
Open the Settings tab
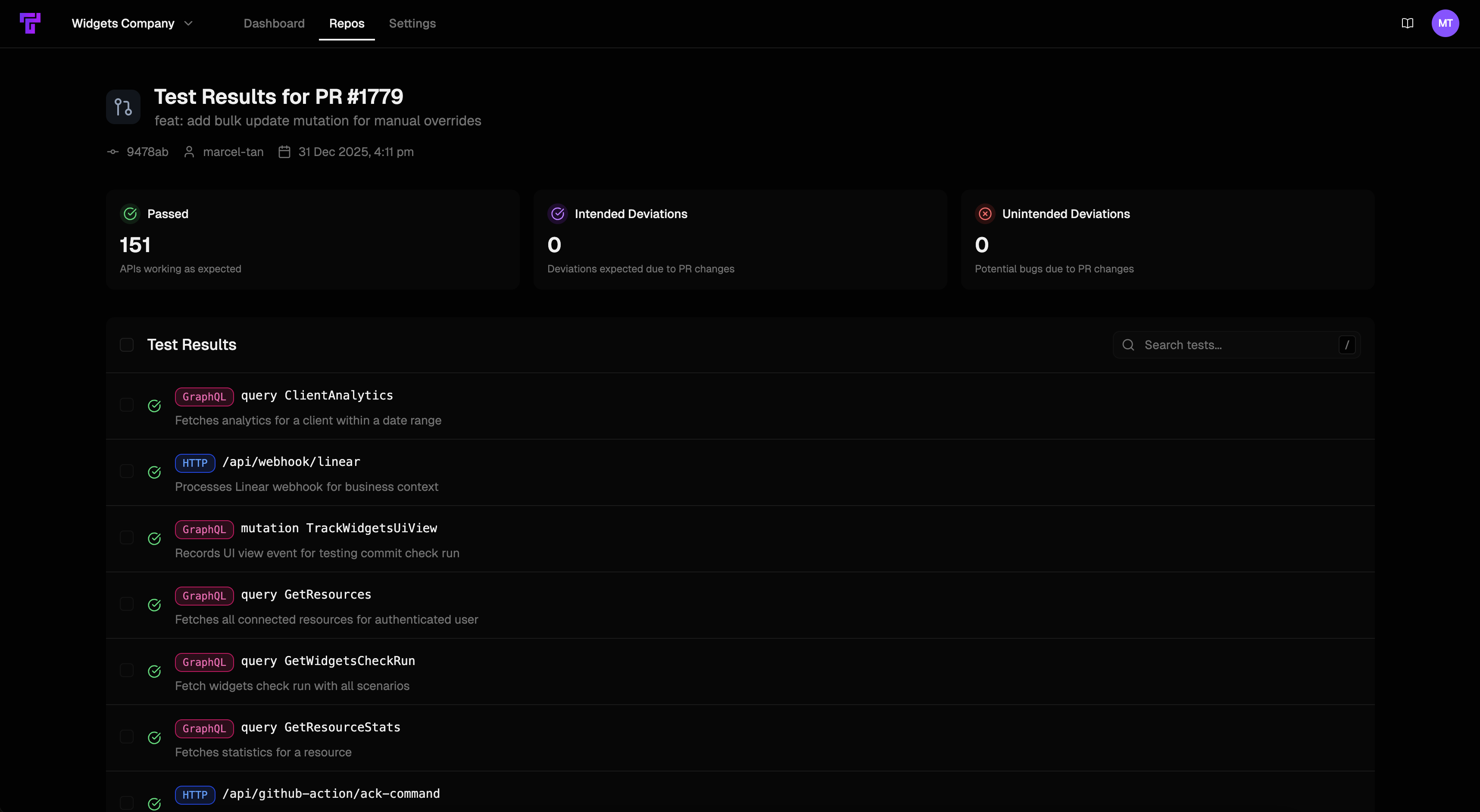click(x=412, y=24)
